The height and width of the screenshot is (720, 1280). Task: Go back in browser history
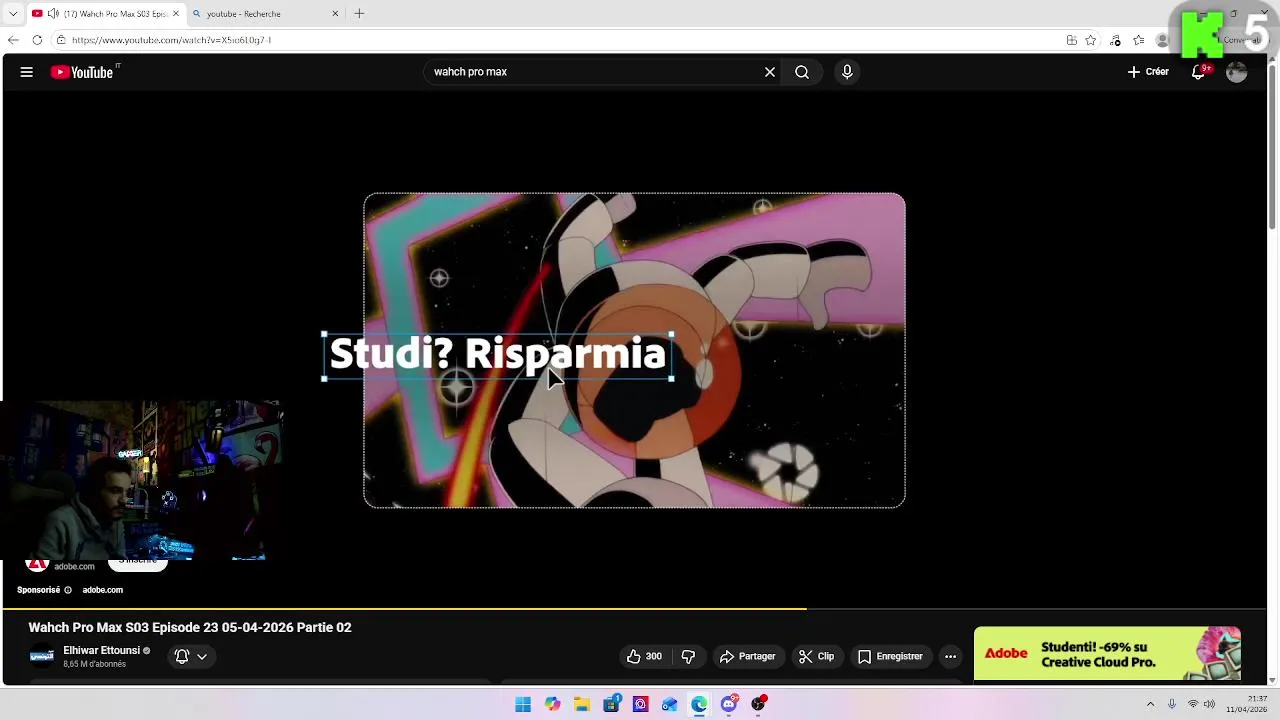pos(13,40)
